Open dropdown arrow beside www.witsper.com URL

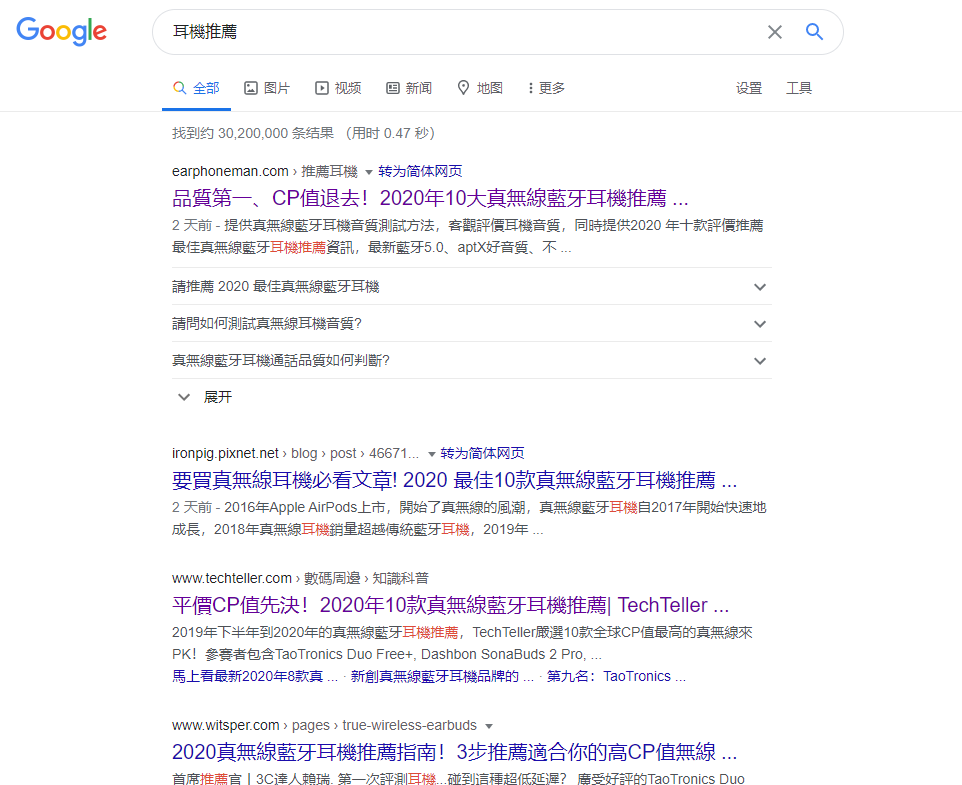488,726
